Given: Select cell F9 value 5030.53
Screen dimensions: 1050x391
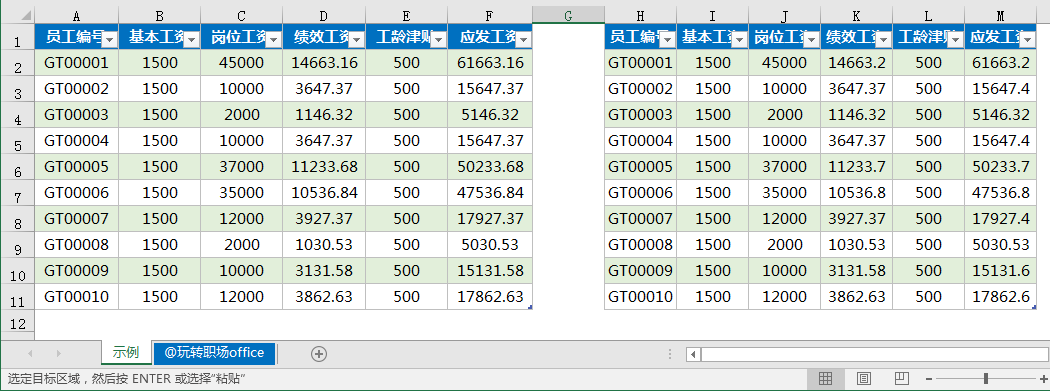Looking at the screenshot, I should tap(490, 245).
